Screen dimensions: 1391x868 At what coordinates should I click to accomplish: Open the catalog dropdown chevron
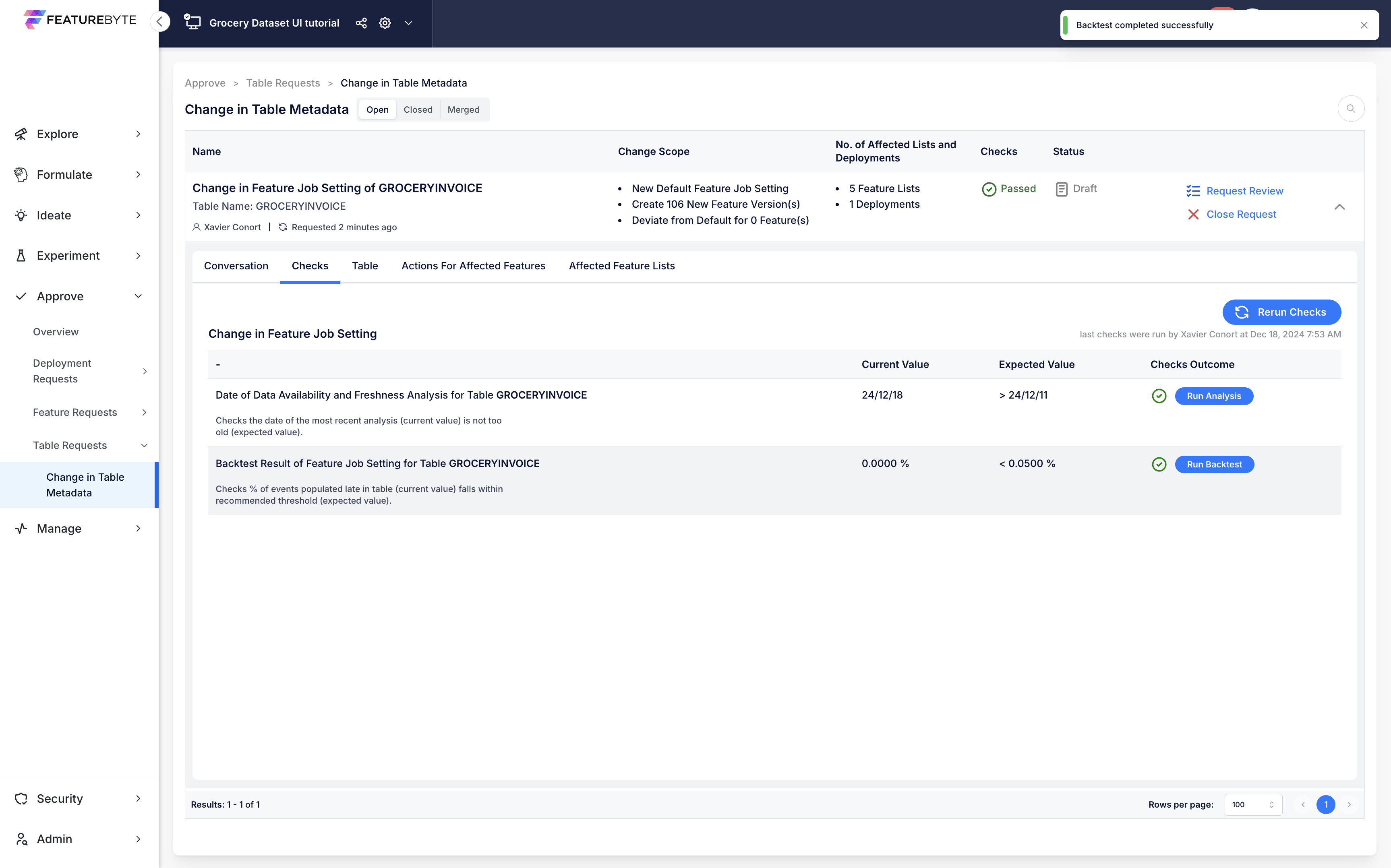point(409,23)
